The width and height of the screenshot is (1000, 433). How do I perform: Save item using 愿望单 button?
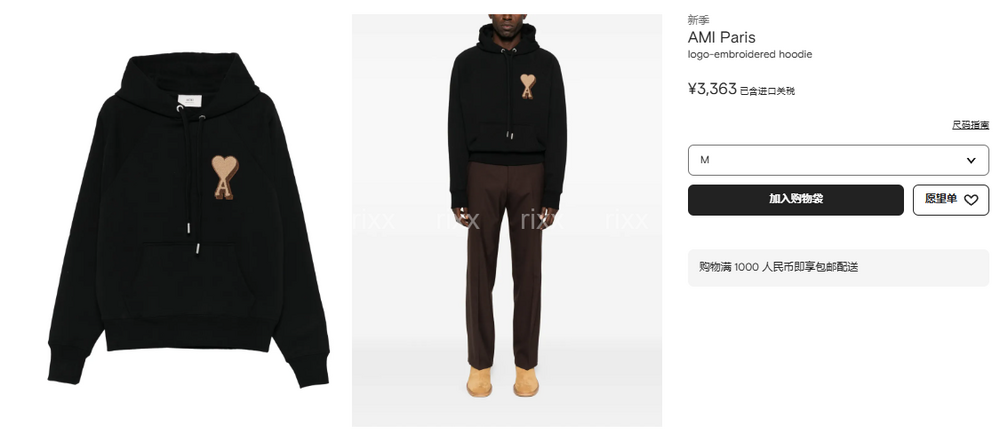951,200
